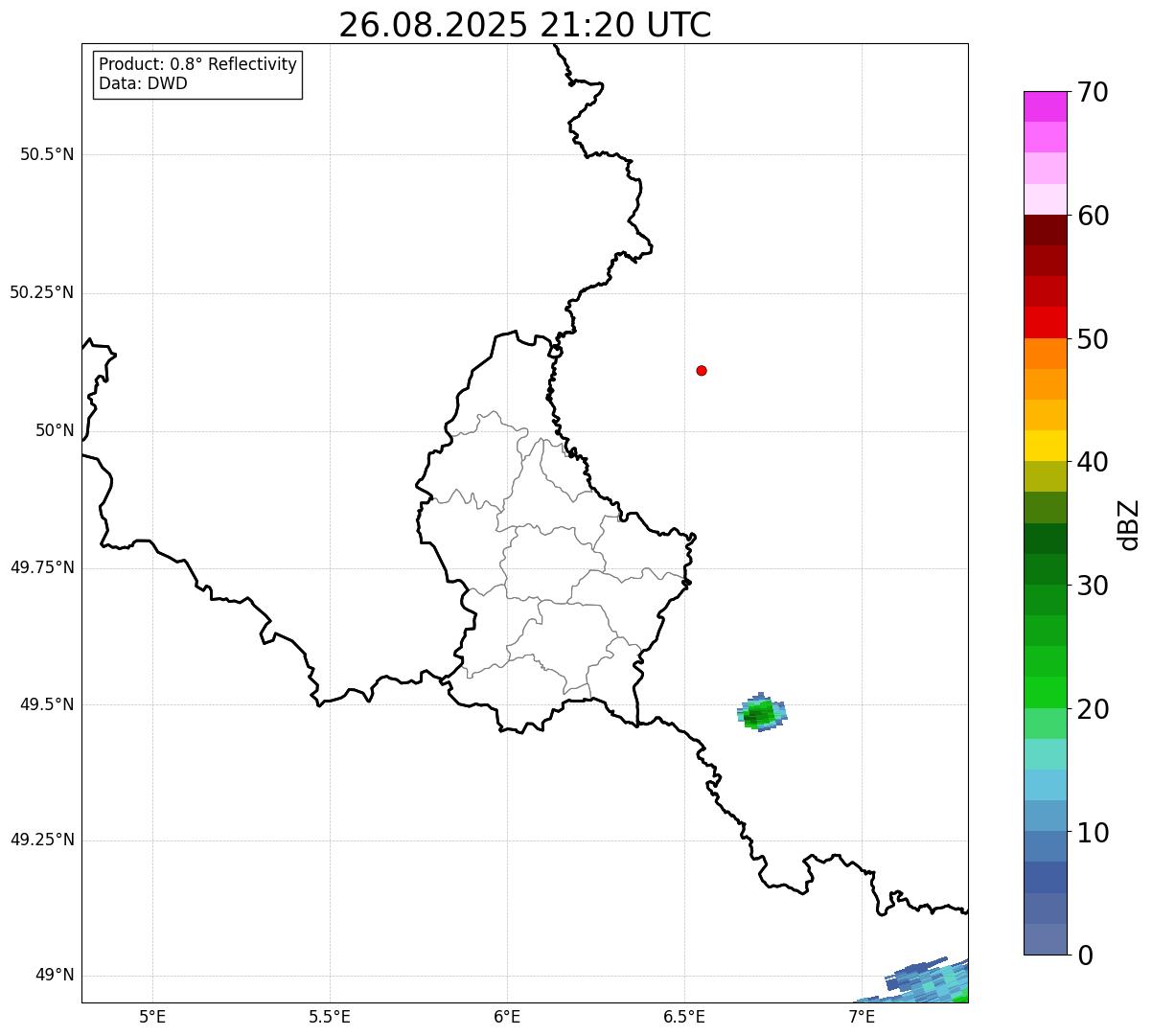
Task: Click the green radar echo cell near 49.5°N
Action: click(x=762, y=712)
